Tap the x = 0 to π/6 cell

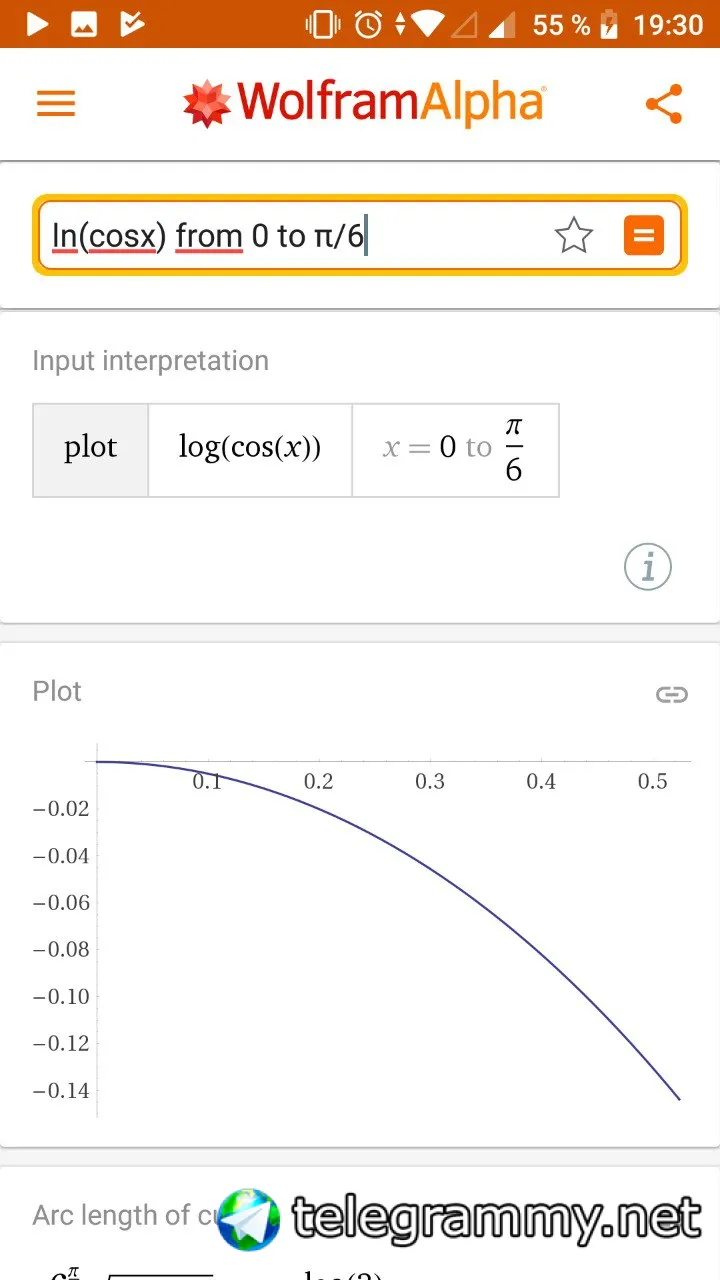455,449
